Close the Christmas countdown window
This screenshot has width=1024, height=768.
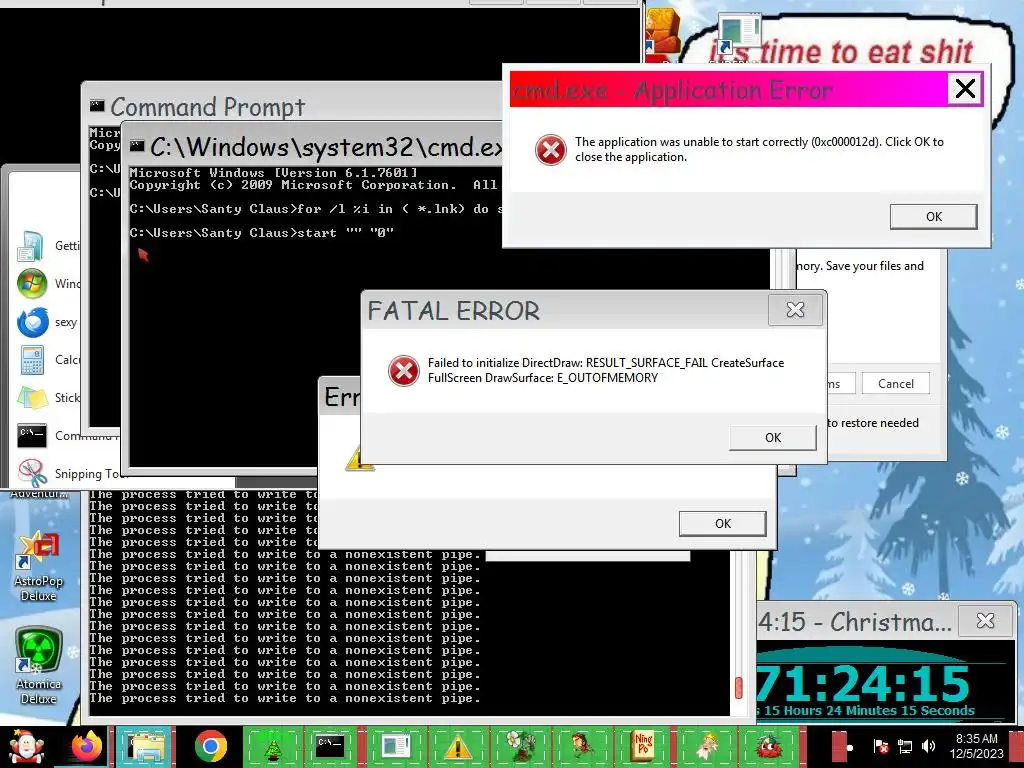(985, 620)
